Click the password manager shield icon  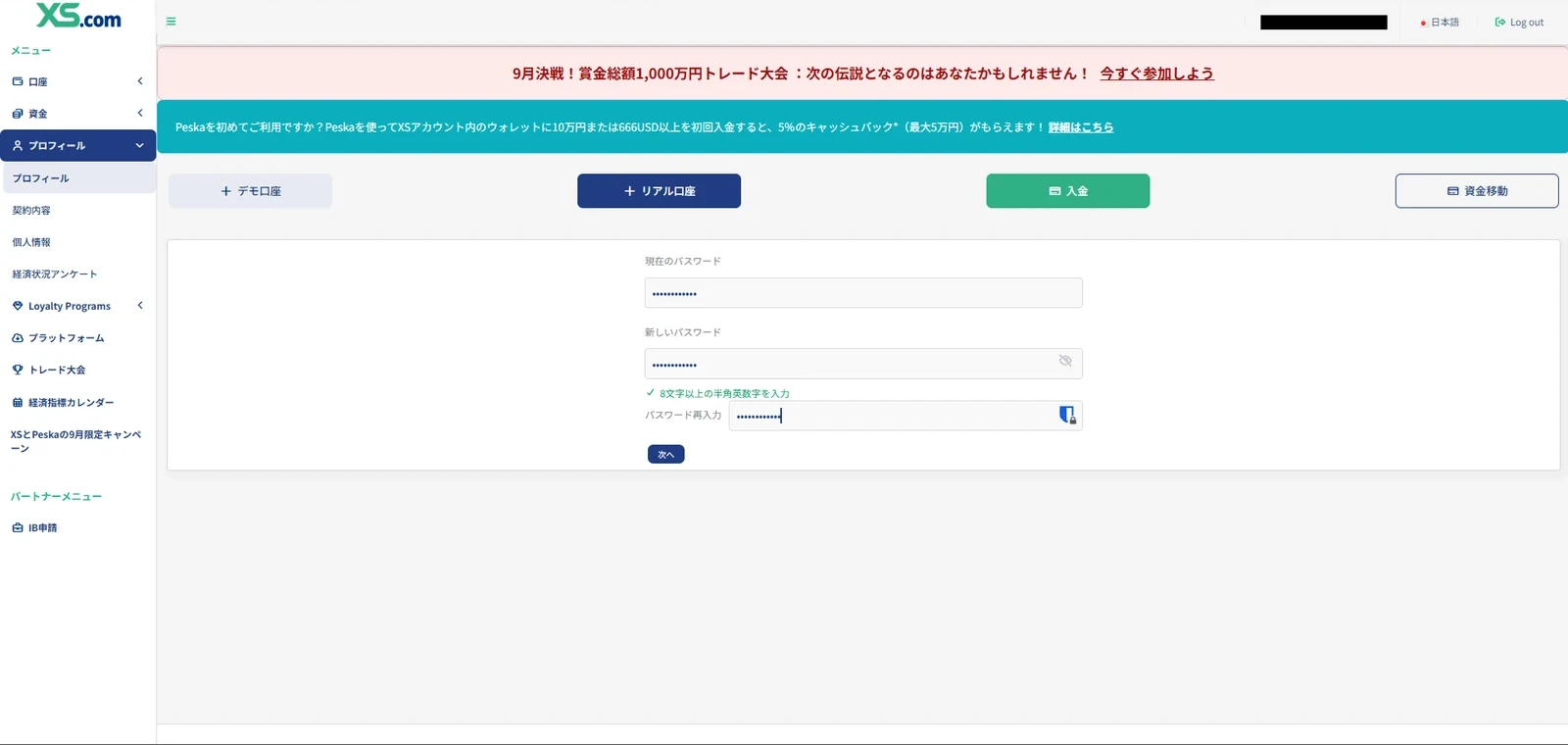point(1067,415)
